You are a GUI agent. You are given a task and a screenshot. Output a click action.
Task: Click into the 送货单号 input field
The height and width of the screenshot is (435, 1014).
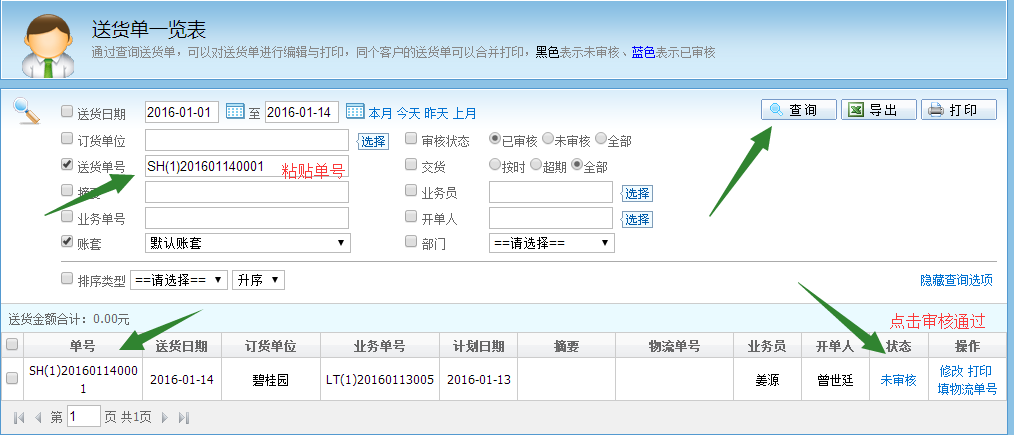210,166
